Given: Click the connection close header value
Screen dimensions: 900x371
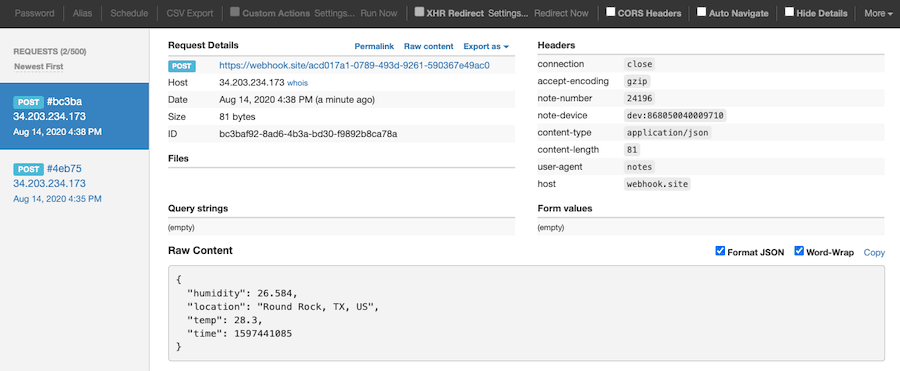Looking at the screenshot, I should pyautogui.click(x=639, y=64).
